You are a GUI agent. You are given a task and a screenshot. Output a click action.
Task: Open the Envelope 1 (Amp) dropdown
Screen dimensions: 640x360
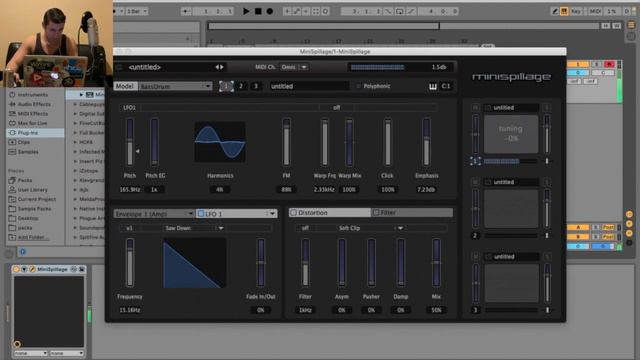154,213
